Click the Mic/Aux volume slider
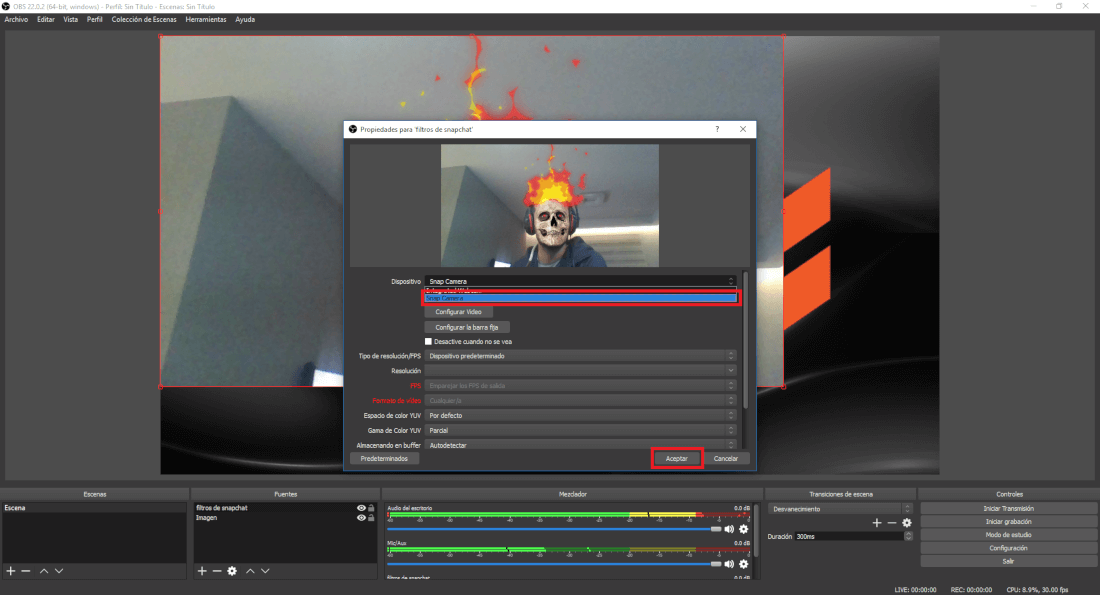The image size is (1100, 595). point(554,564)
